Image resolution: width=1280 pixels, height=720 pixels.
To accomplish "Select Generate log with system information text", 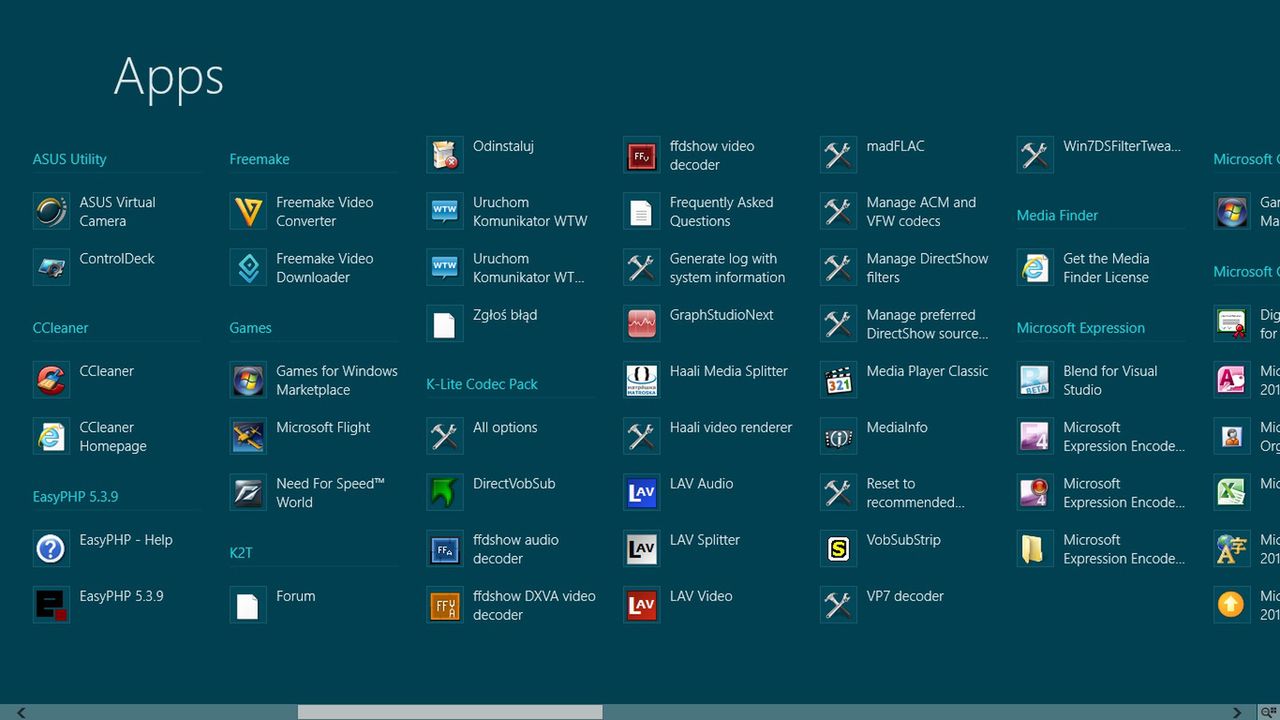I will [727, 268].
